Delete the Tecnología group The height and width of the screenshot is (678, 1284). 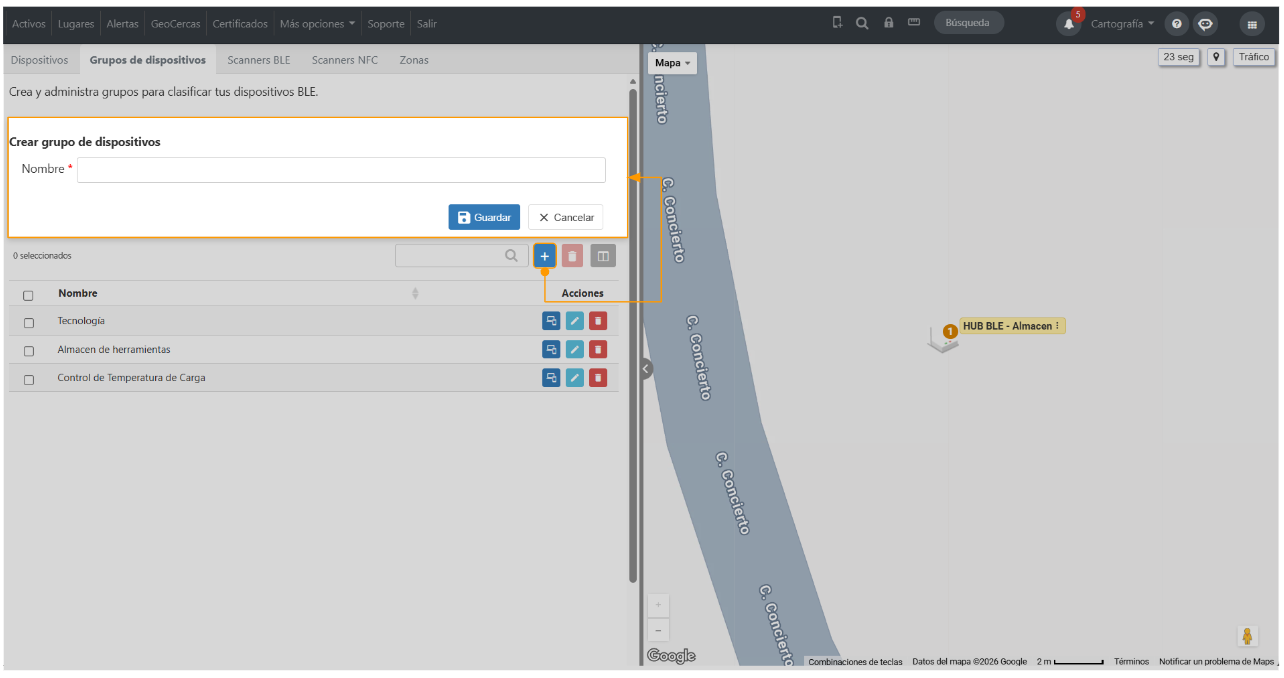pos(598,321)
